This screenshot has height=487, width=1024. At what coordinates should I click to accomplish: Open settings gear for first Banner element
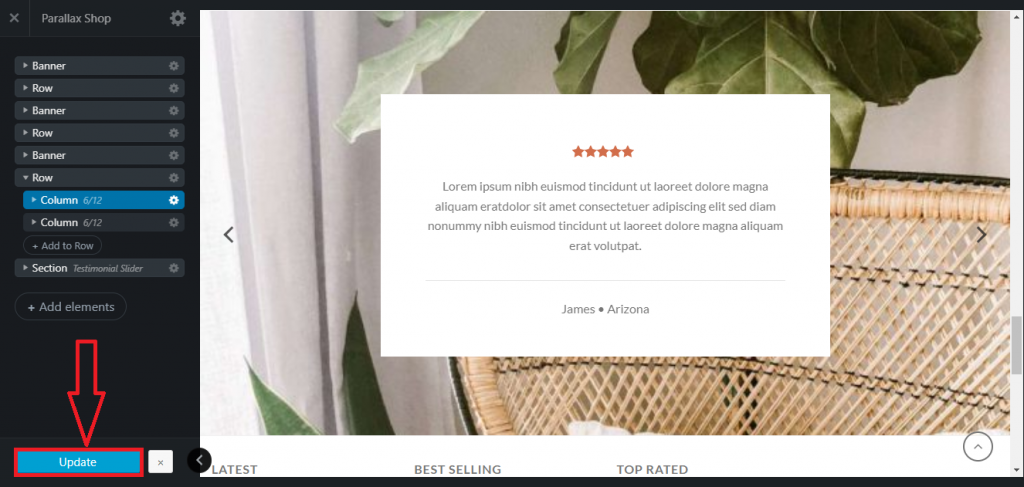pos(174,66)
